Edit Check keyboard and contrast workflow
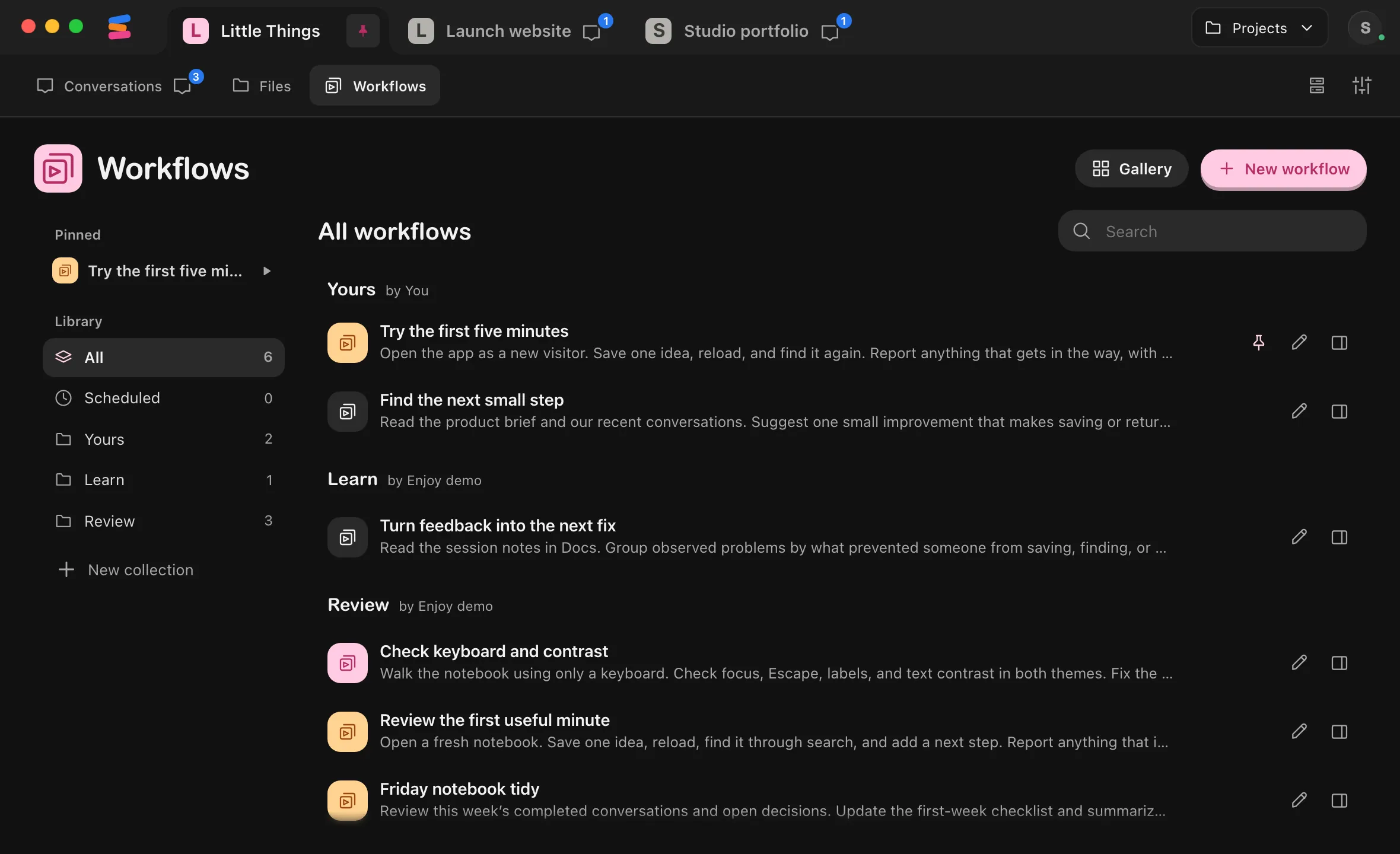Viewport: 1400px width, 854px height. click(x=1299, y=662)
